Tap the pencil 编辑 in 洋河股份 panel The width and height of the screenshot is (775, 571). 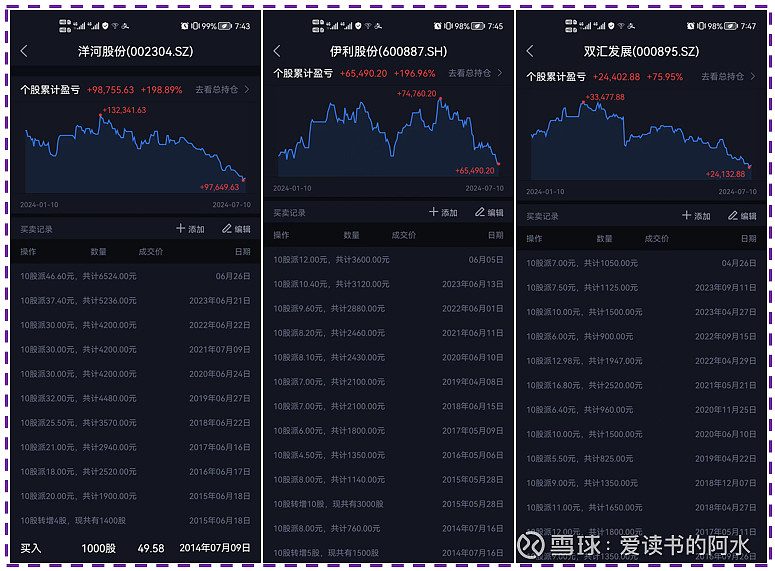coord(236,229)
